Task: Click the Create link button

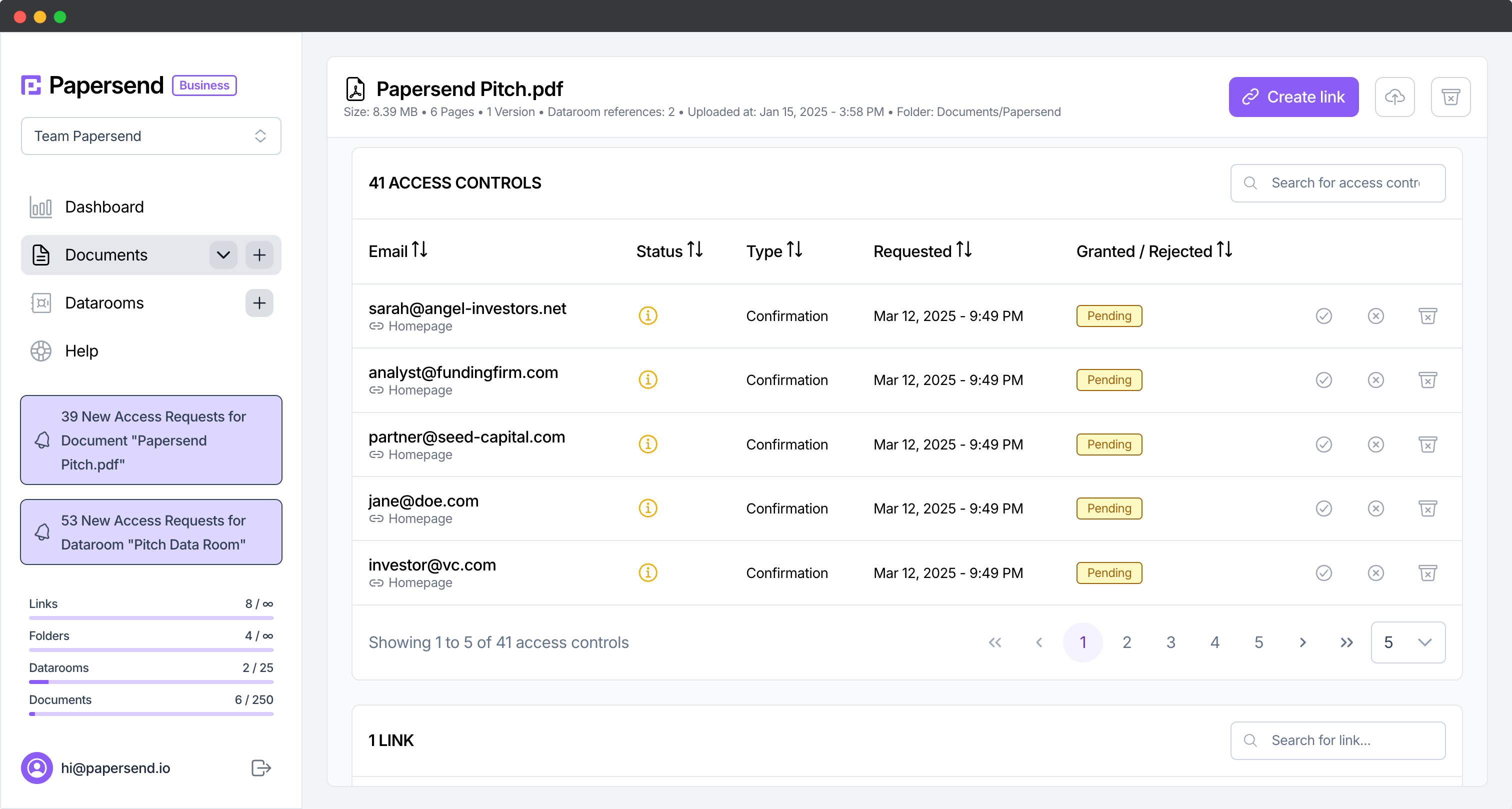Action: pos(1293,96)
